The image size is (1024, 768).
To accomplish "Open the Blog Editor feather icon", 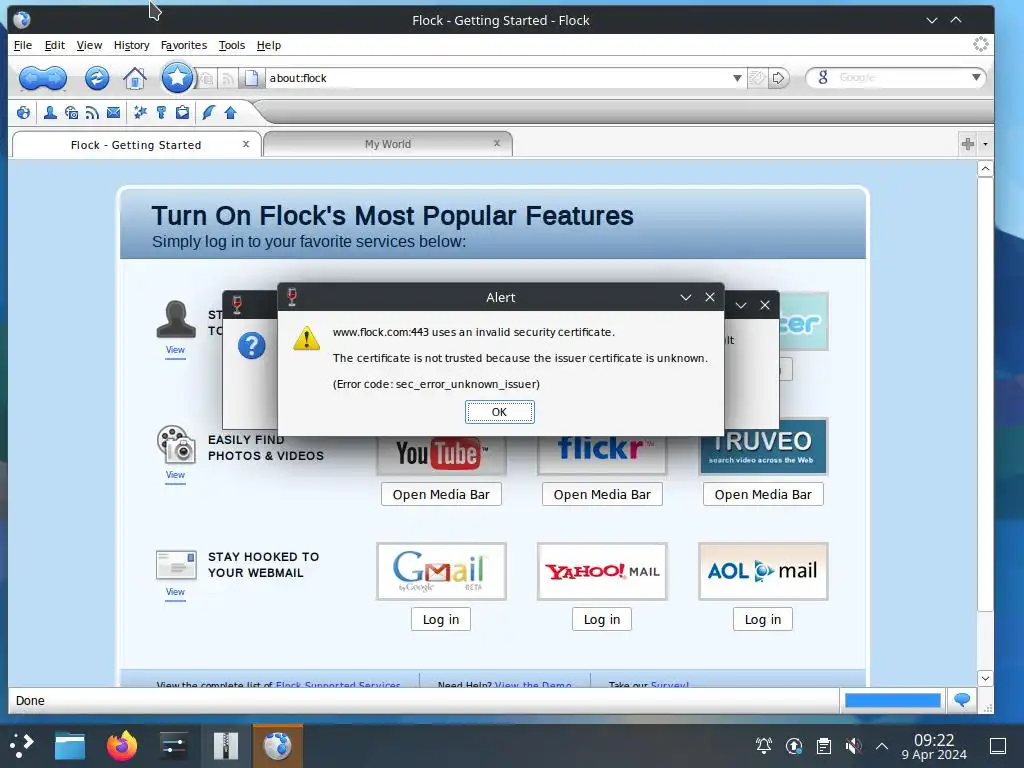I will [x=208, y=113].
